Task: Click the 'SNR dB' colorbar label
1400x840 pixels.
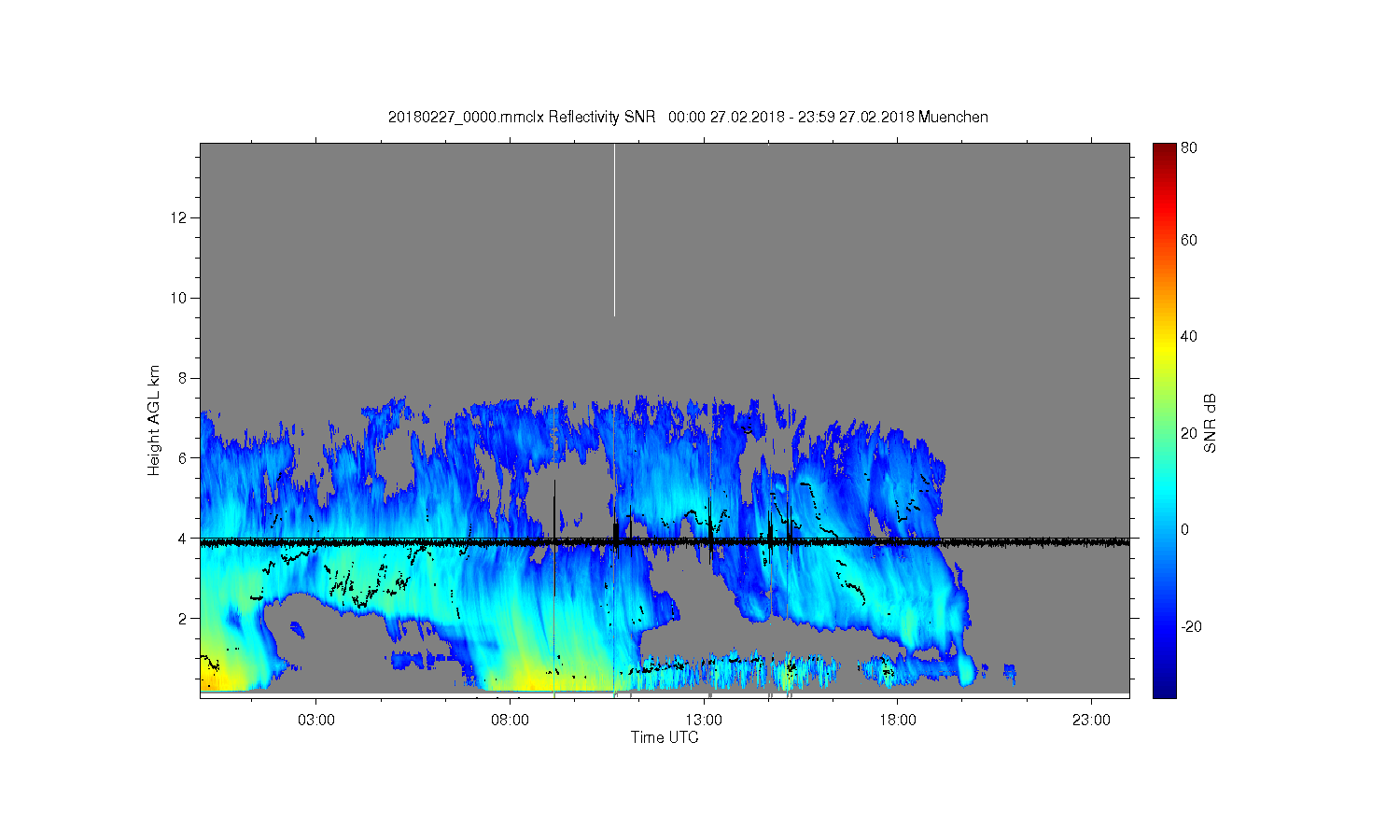Action: [1211, 423]
